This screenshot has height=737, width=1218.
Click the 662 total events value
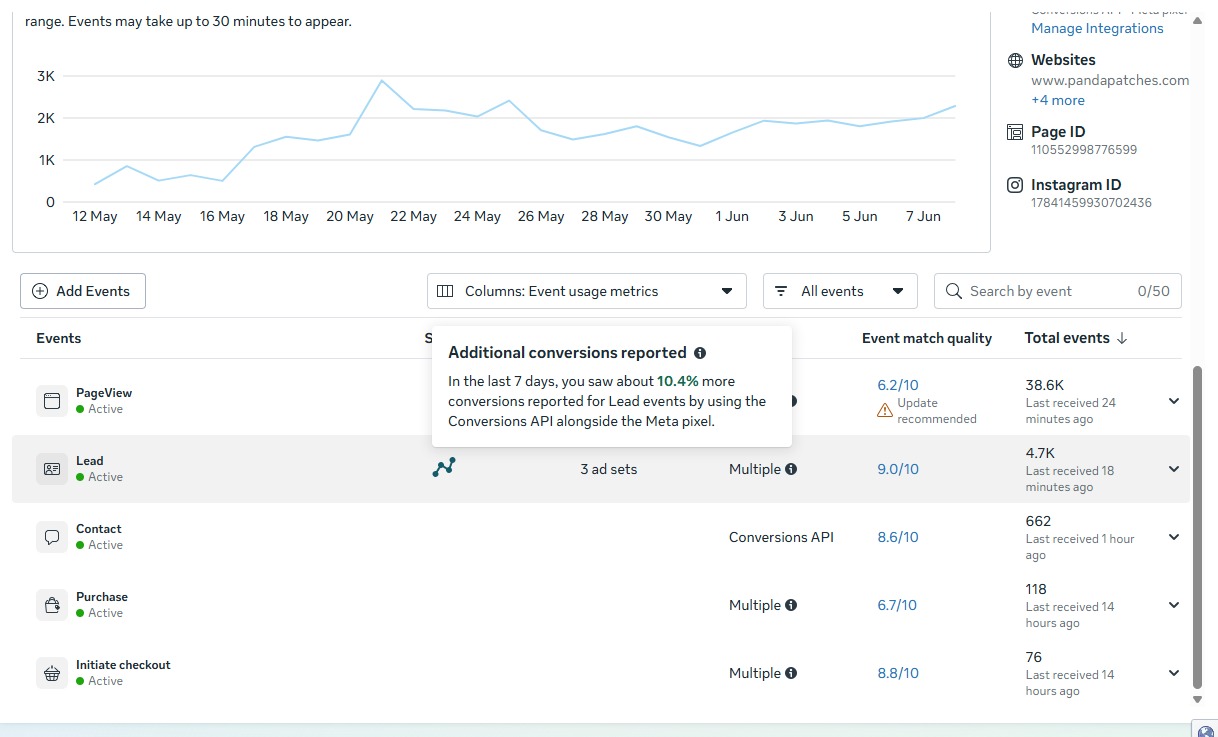coord(1038,521)
